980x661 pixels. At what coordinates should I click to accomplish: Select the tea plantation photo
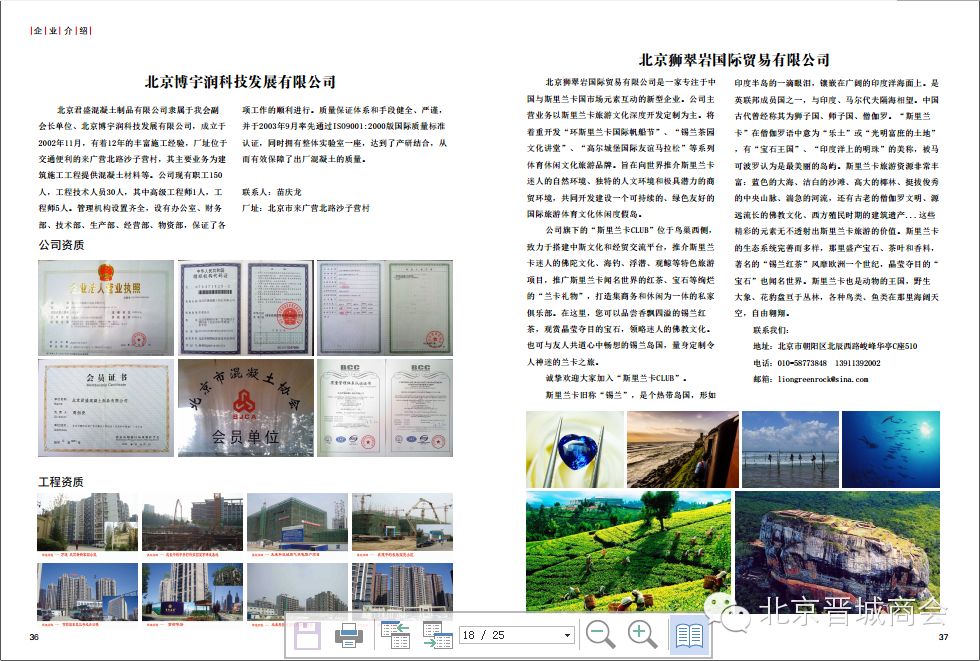[628, 551]
